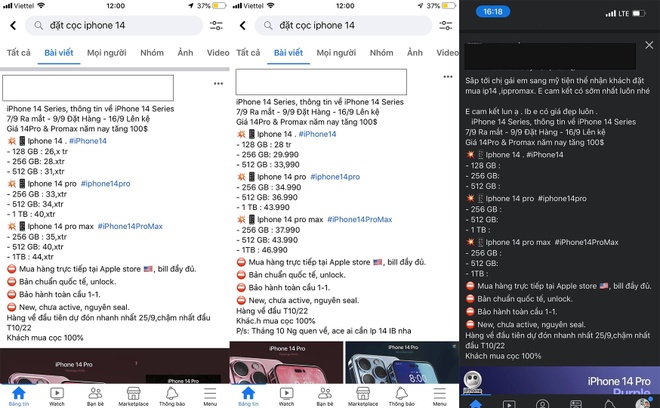Screen dimensions: 660x408
Task: Open pink iPhone 14 Pro image in middle post
Action: [x=286, y=363]
